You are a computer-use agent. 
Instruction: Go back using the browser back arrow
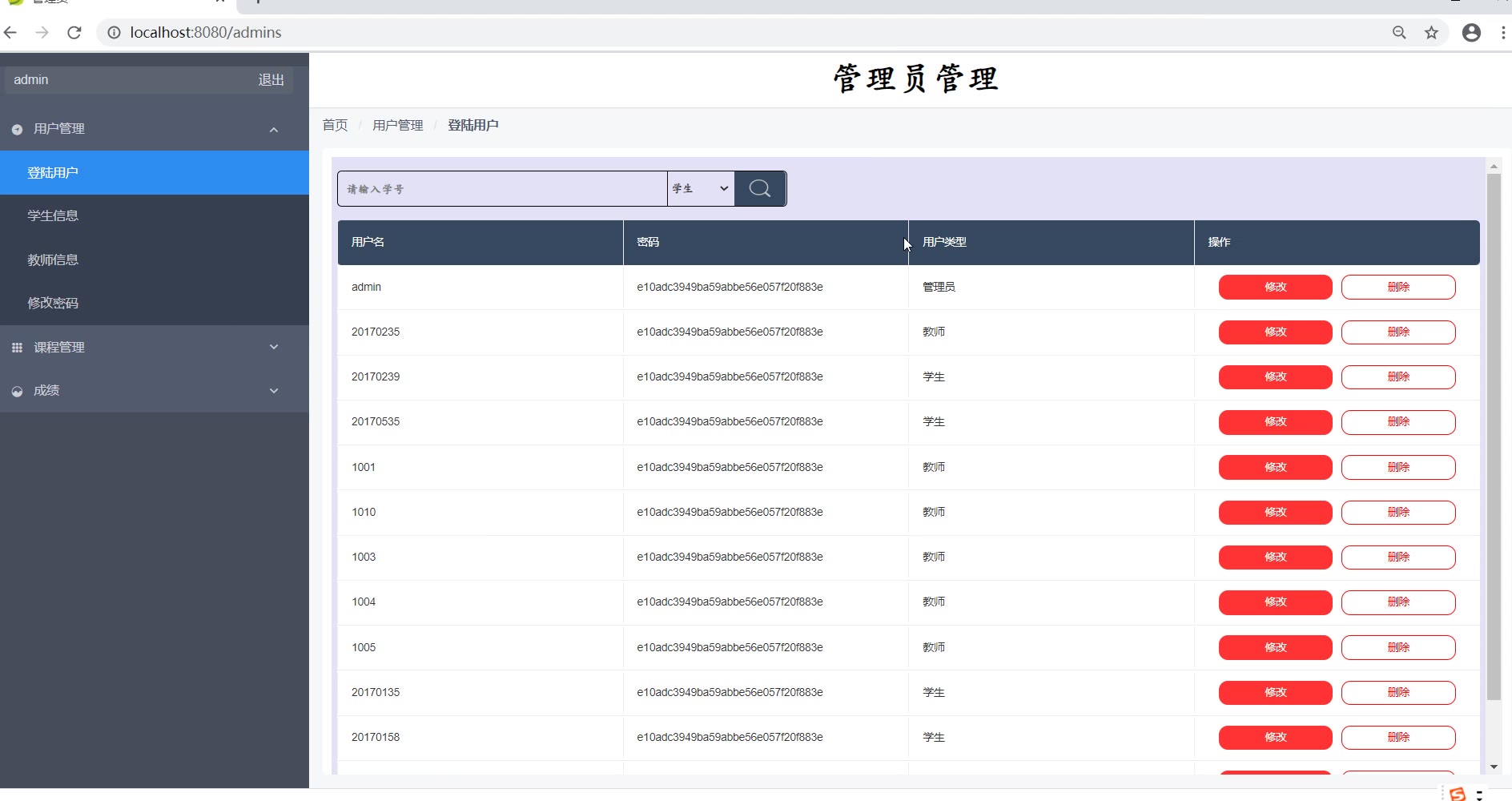pos(11,33)
